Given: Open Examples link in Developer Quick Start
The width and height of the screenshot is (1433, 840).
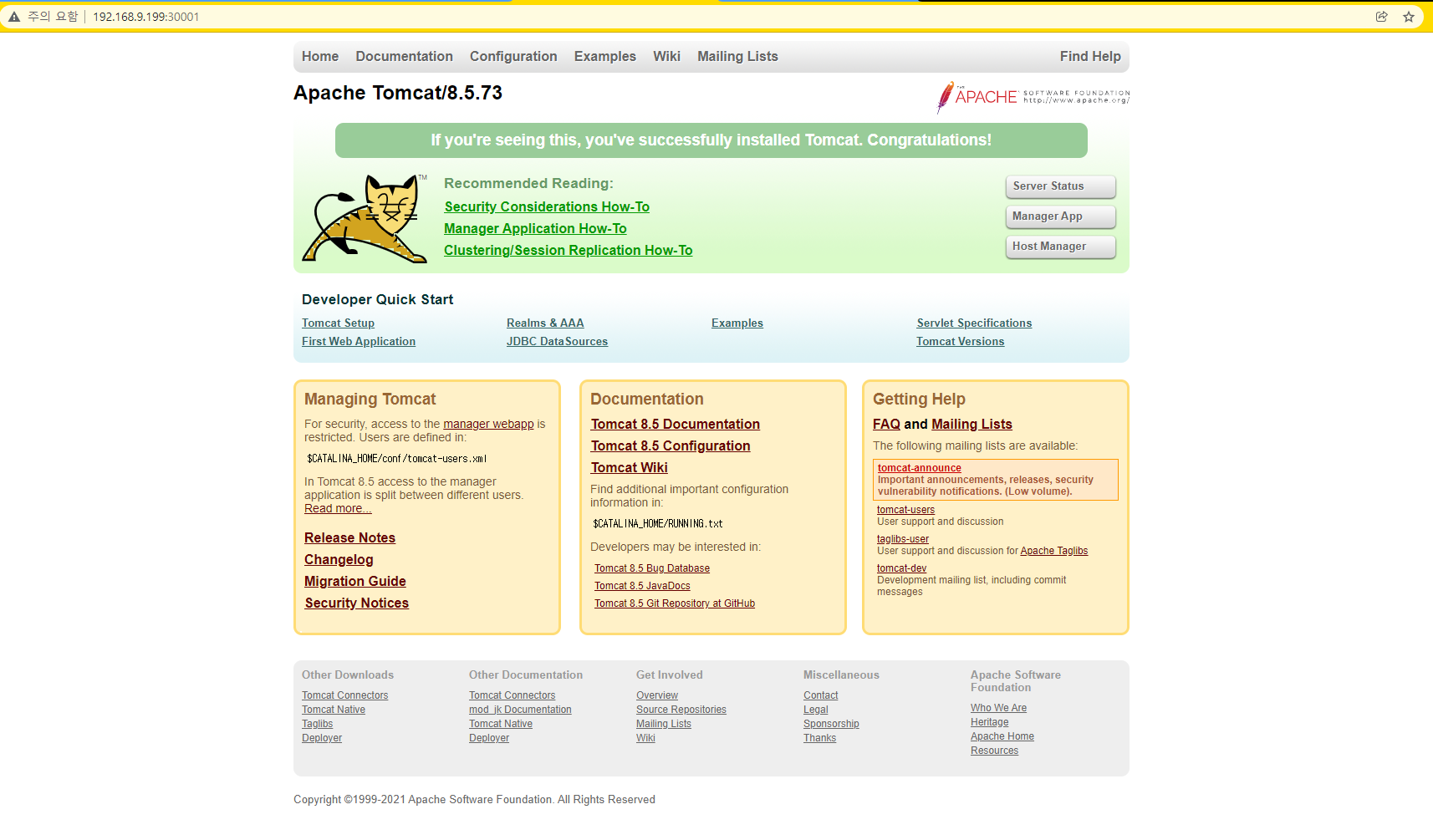Looking at the screenshot, I should (x=737, y=323).
